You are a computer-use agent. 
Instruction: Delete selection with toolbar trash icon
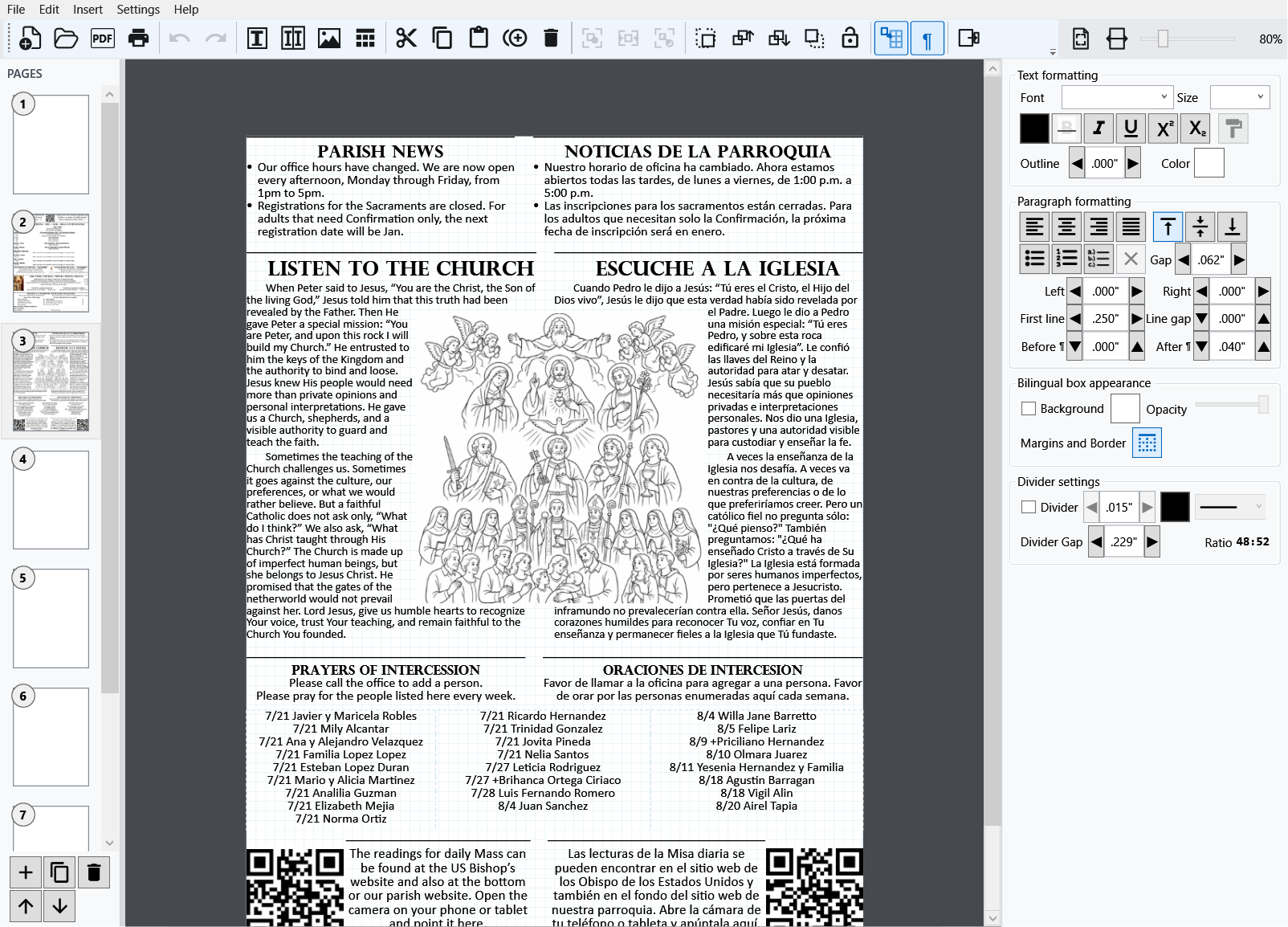(x=551, y=38)
